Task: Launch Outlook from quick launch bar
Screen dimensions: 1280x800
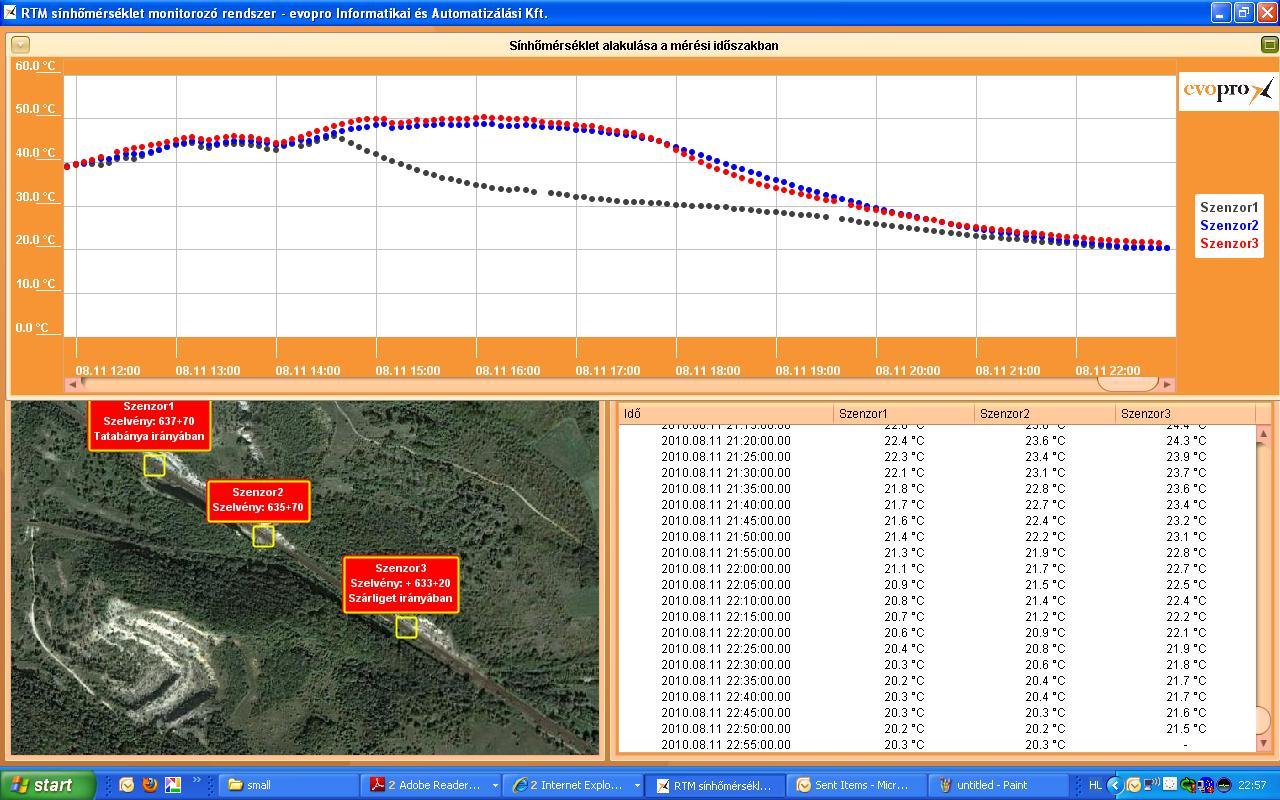Action: pyautogui.click(x=127, y=785)
